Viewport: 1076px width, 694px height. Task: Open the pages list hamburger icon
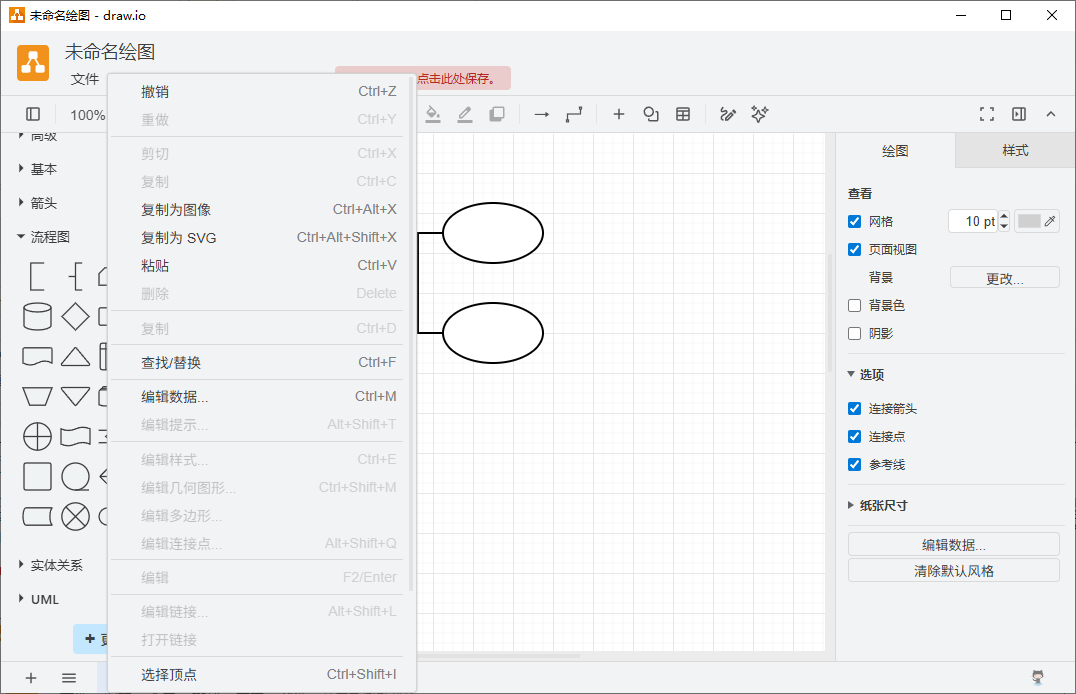pyautogui.click(x=69, y=678)
